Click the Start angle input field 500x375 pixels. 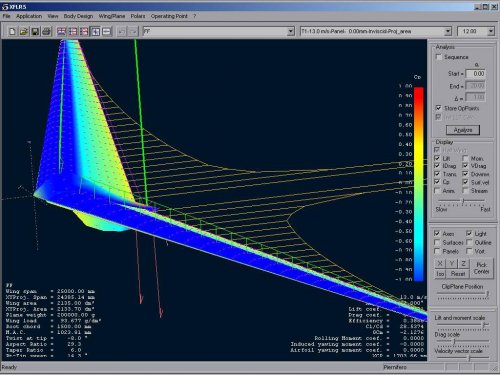point(475,73)
